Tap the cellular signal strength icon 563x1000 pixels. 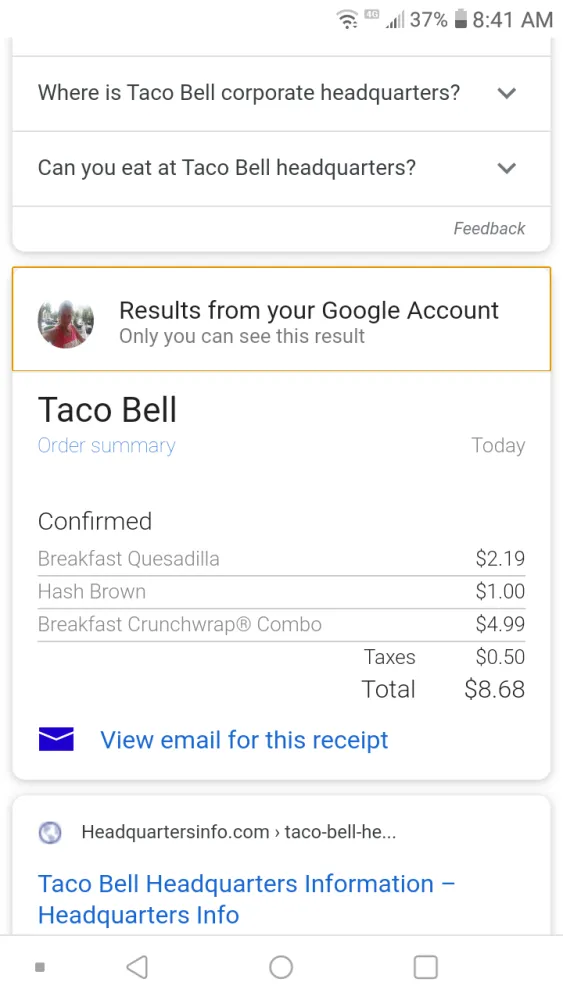(x=395, y=21)
